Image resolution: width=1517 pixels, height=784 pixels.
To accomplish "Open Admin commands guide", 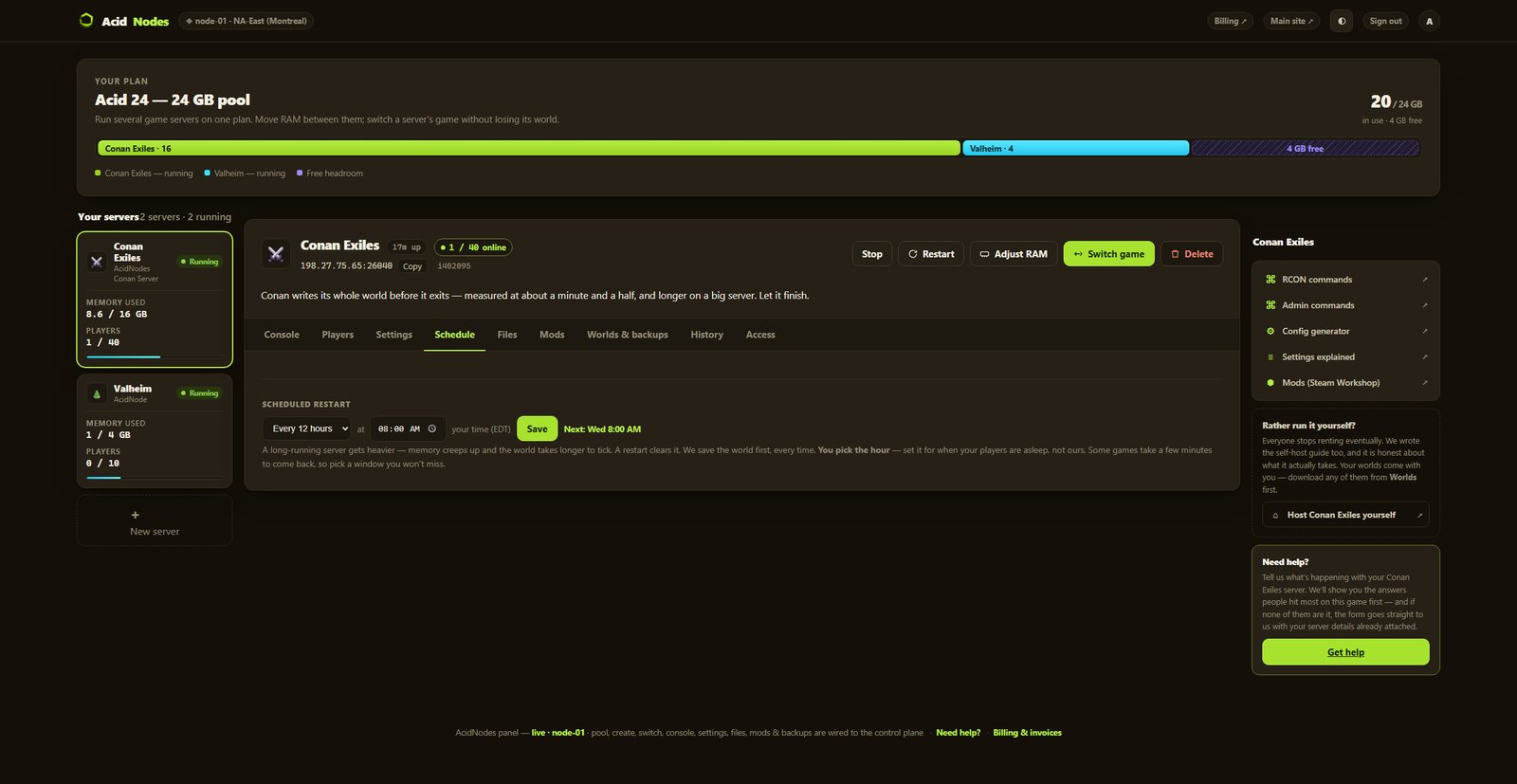I will click(1346, 305).
